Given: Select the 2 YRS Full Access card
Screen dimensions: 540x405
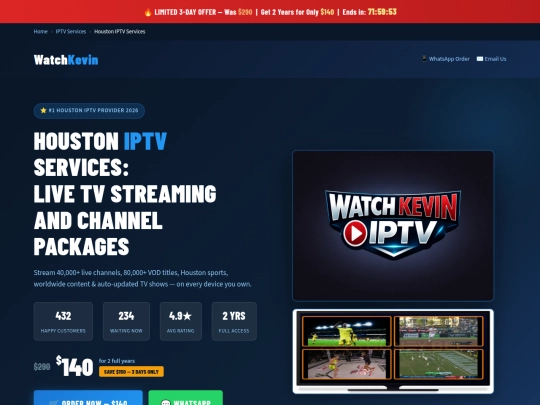Looking at the screenshot, I should point(234,321).
